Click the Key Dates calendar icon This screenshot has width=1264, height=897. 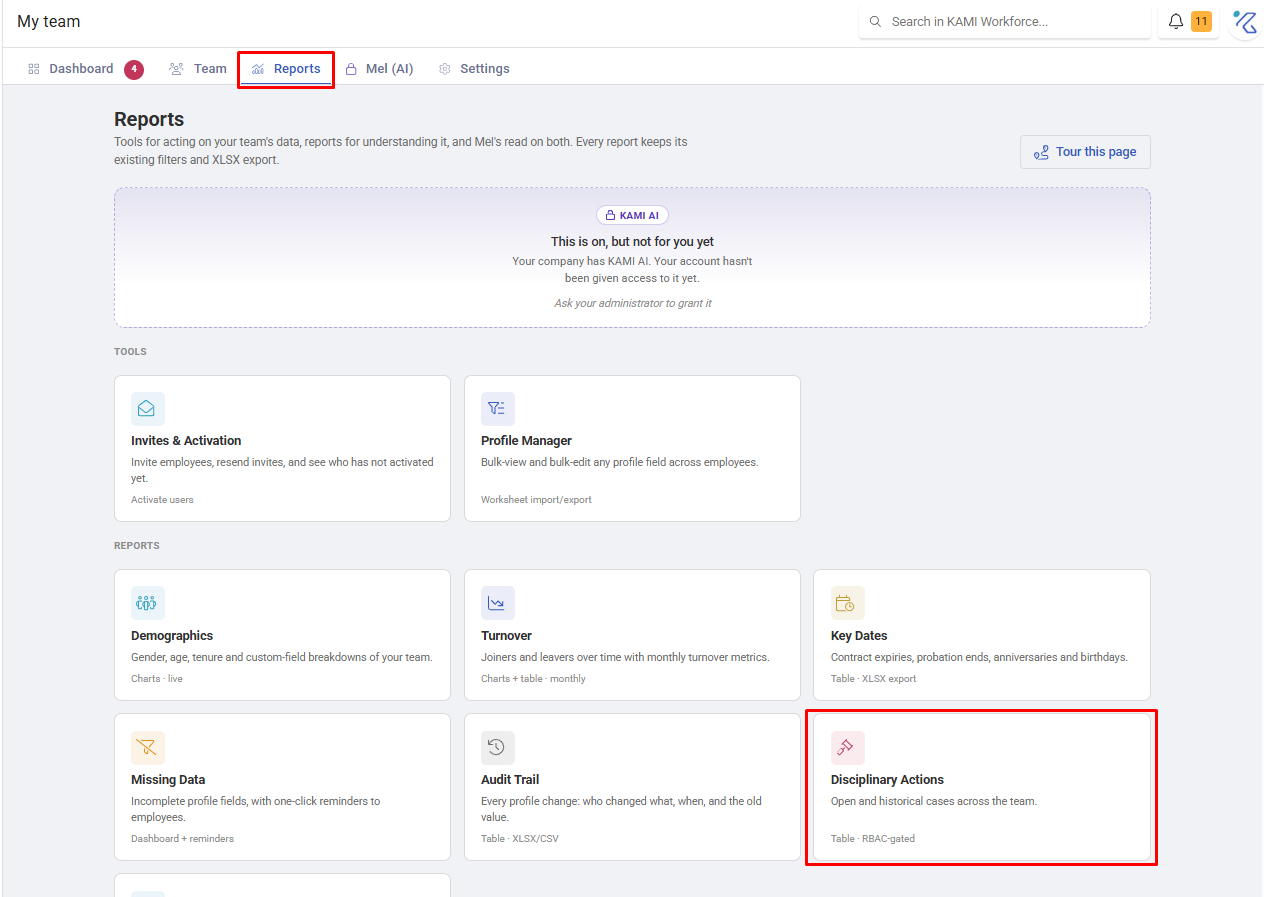pyautogui.click(x=848, y=603)
